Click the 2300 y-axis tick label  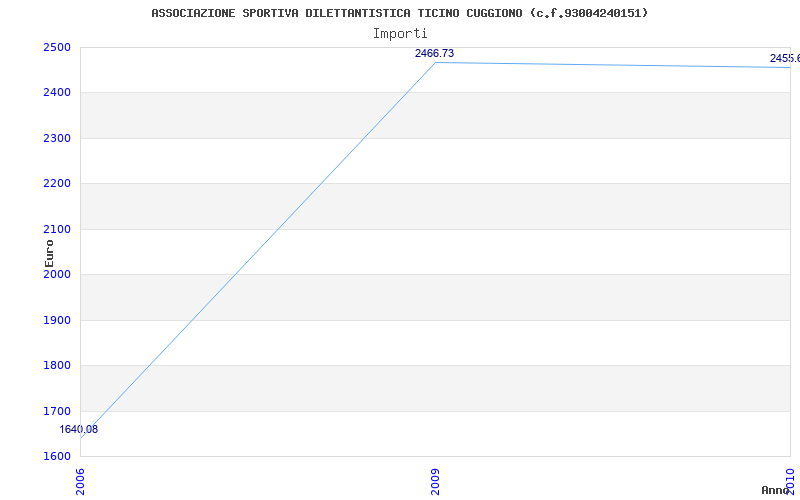57,138
